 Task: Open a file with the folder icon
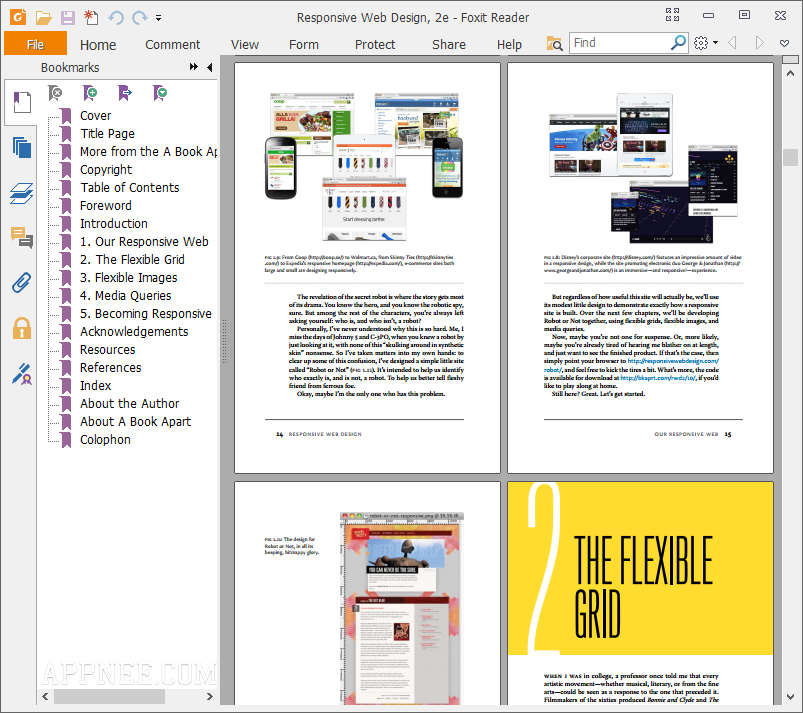pyautogui.click(x=44, y=18)
